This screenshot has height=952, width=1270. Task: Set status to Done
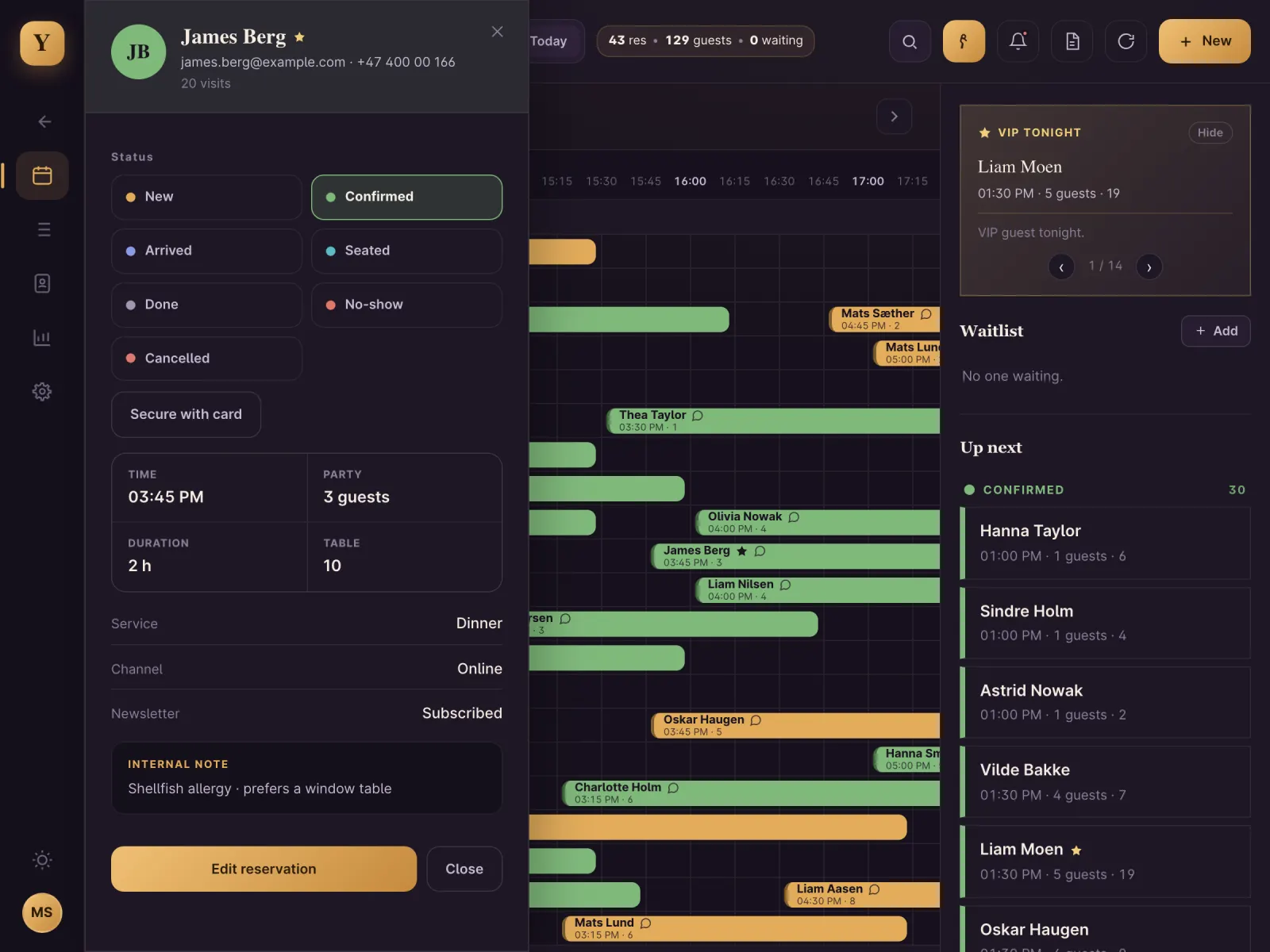click(206, 305)
